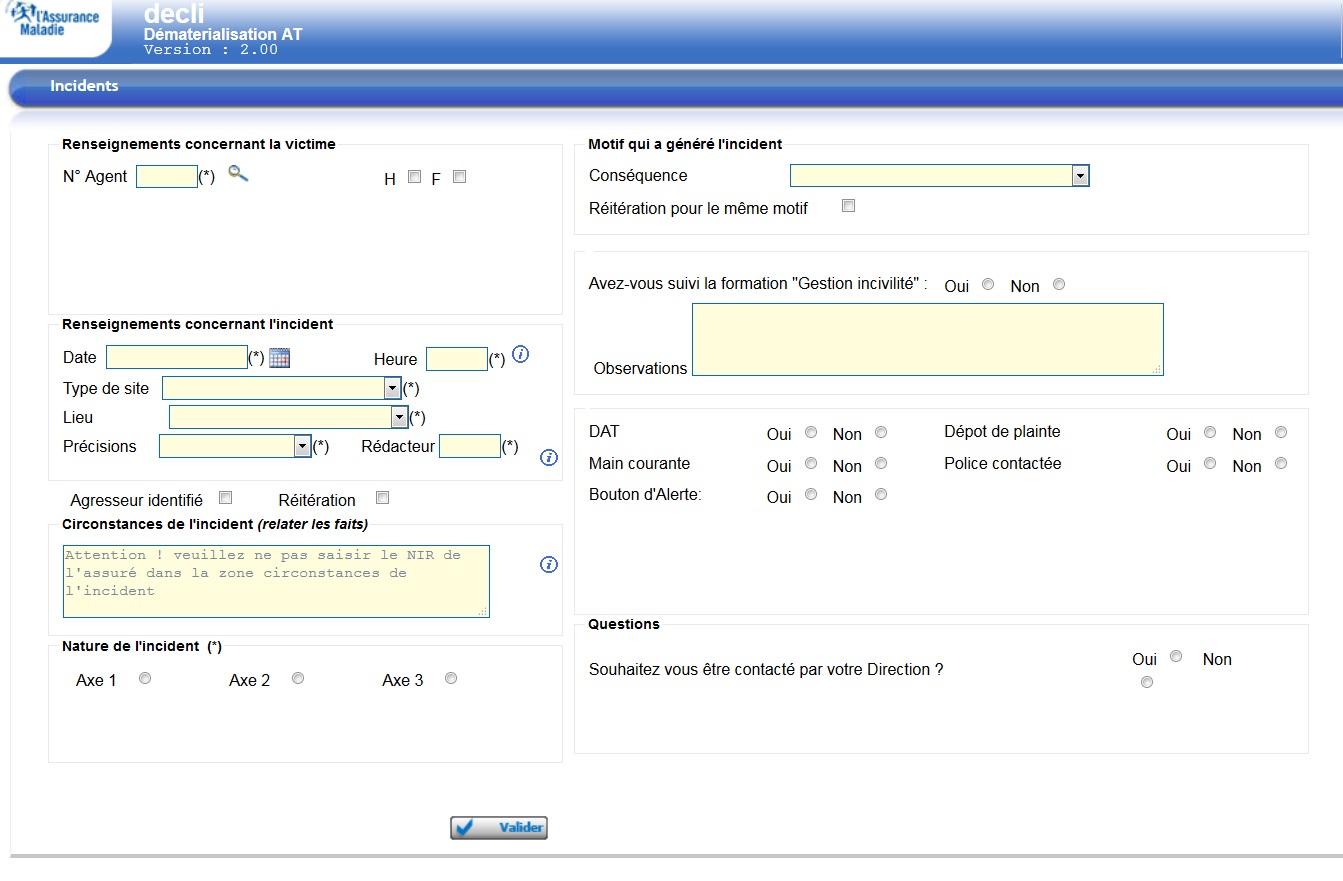This screenshot has height=881, width=1343.
Task: Select Axe 2 radio button
Action: pyautogui.click(x=298, y=679)
